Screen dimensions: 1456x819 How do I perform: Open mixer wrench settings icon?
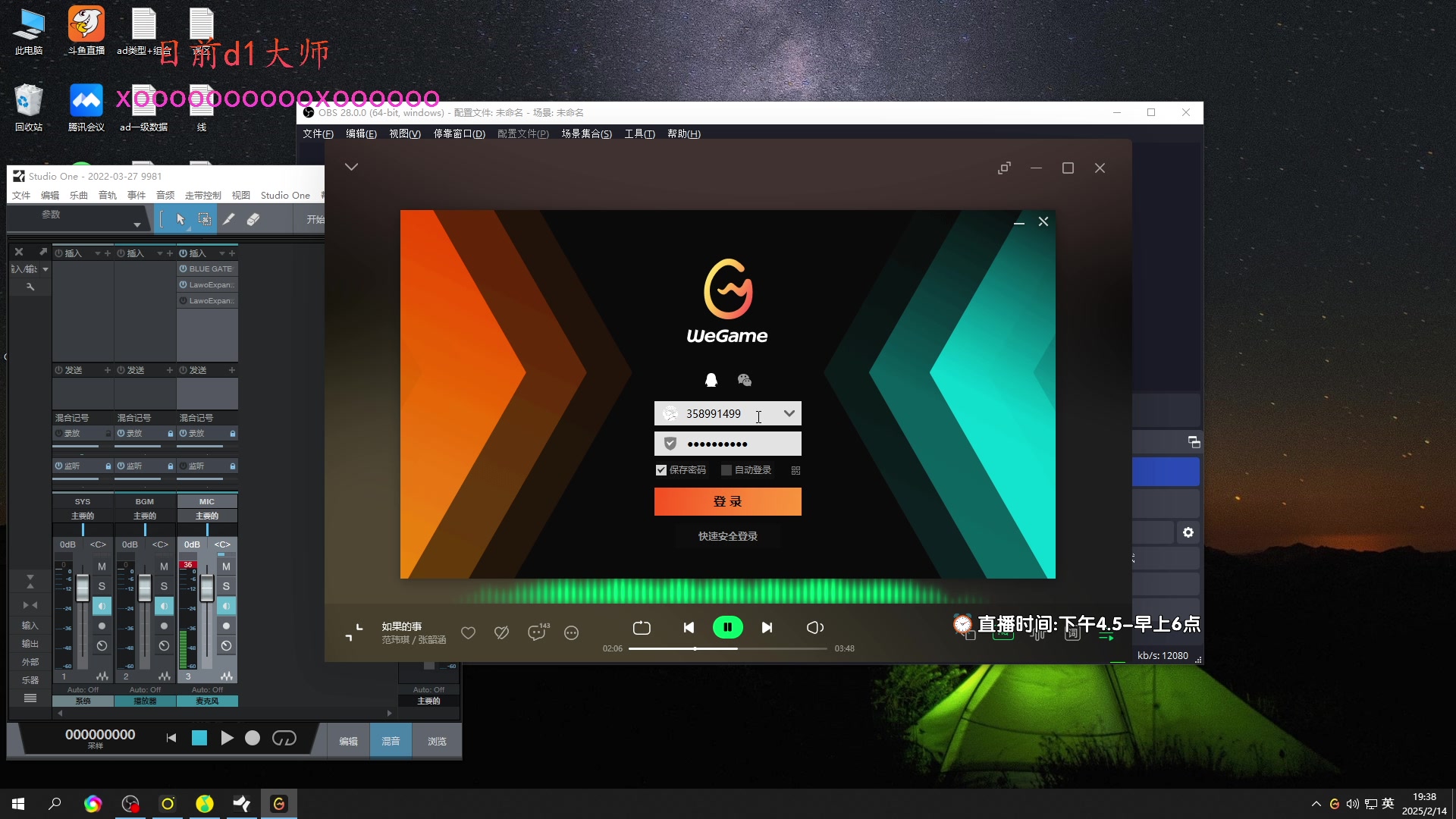(x=30, y=287)
